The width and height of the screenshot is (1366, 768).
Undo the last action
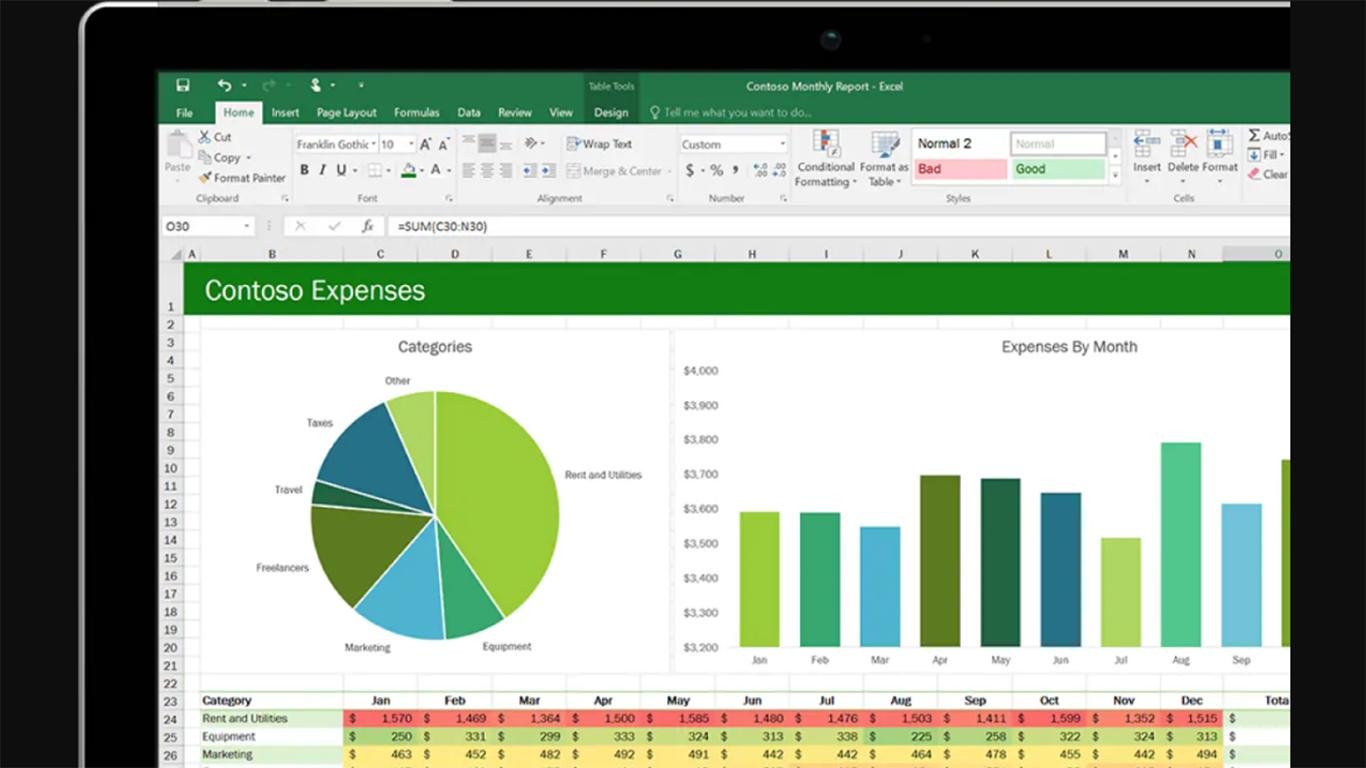coord(224,86)
